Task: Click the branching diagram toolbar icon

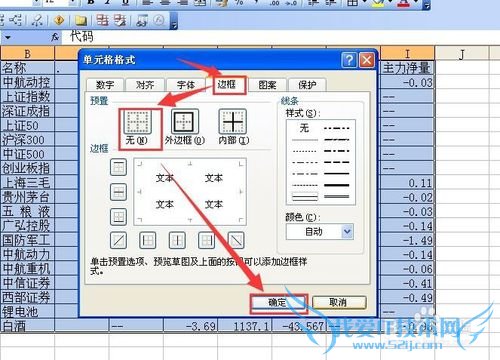Action: [16, 21]
